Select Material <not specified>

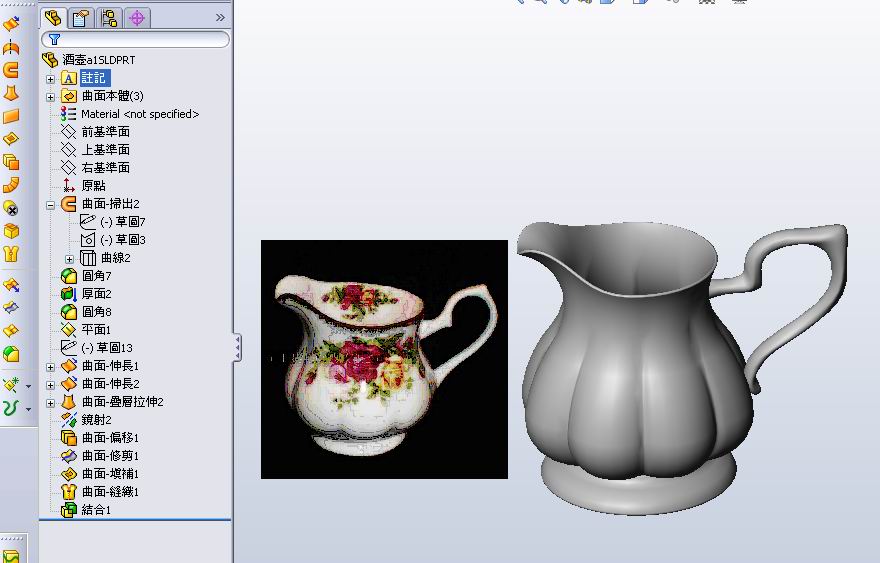click(x=140, y=114)
